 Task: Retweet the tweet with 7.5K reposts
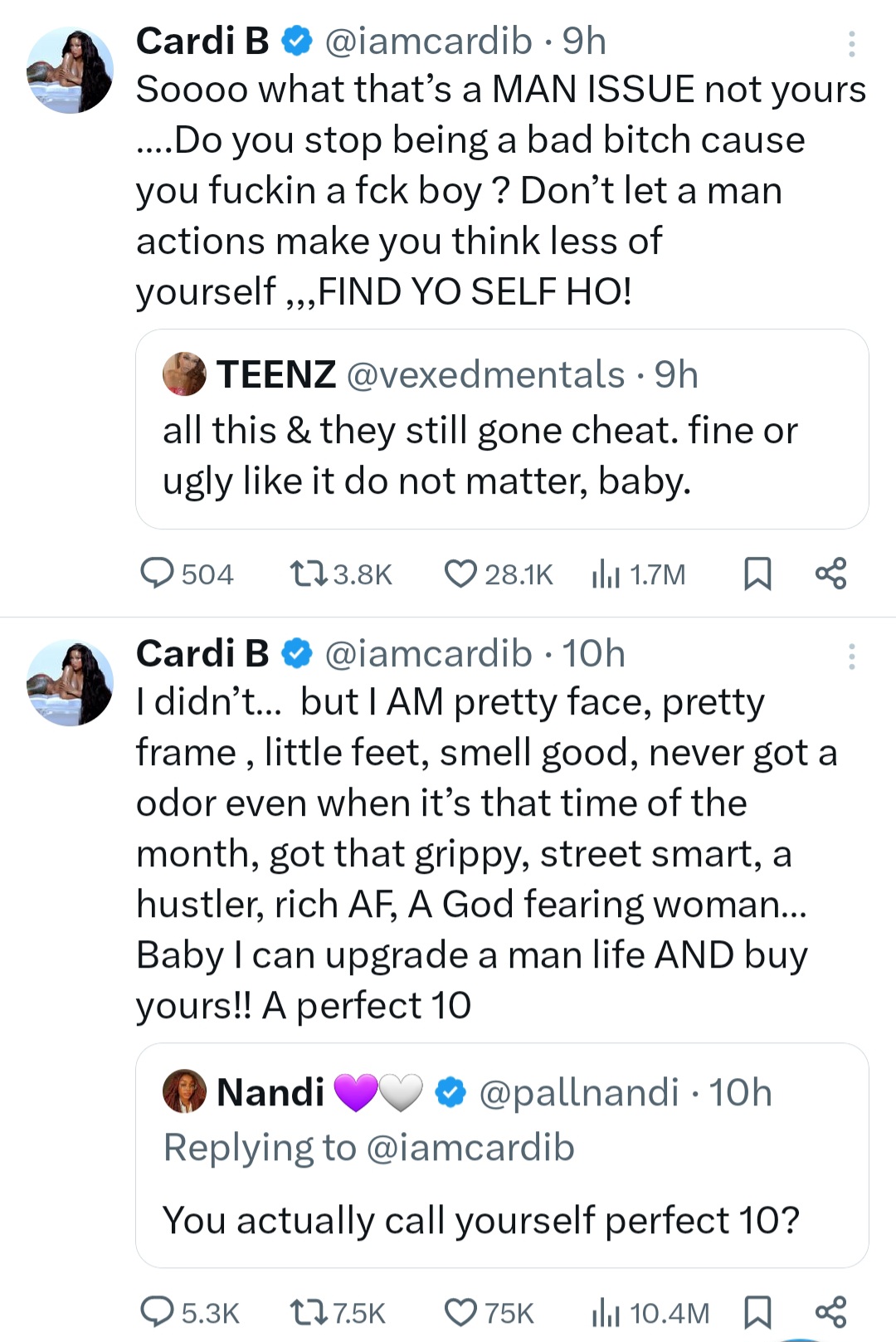click(308, 1312)
